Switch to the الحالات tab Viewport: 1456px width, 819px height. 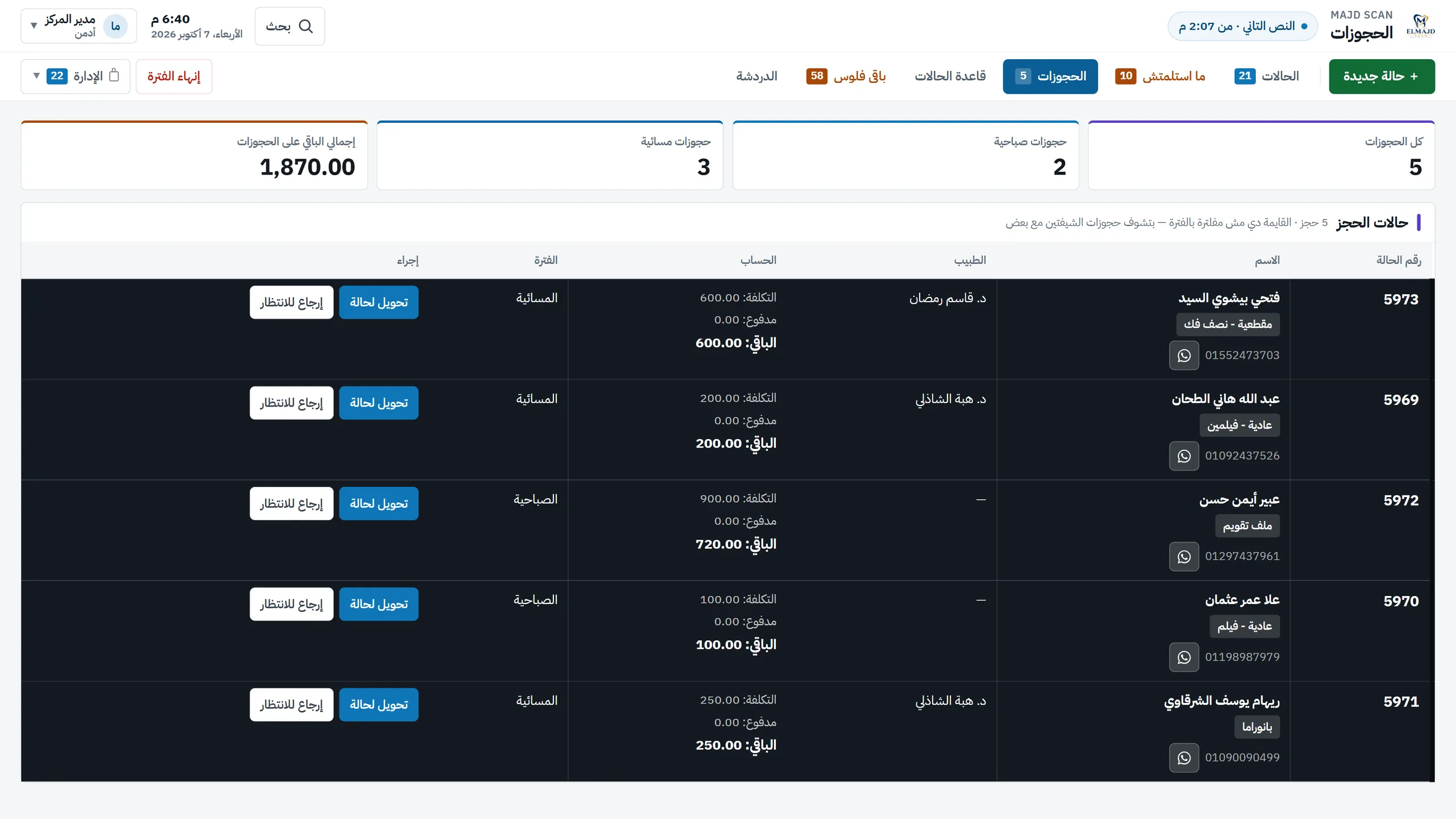point(1267,76)
